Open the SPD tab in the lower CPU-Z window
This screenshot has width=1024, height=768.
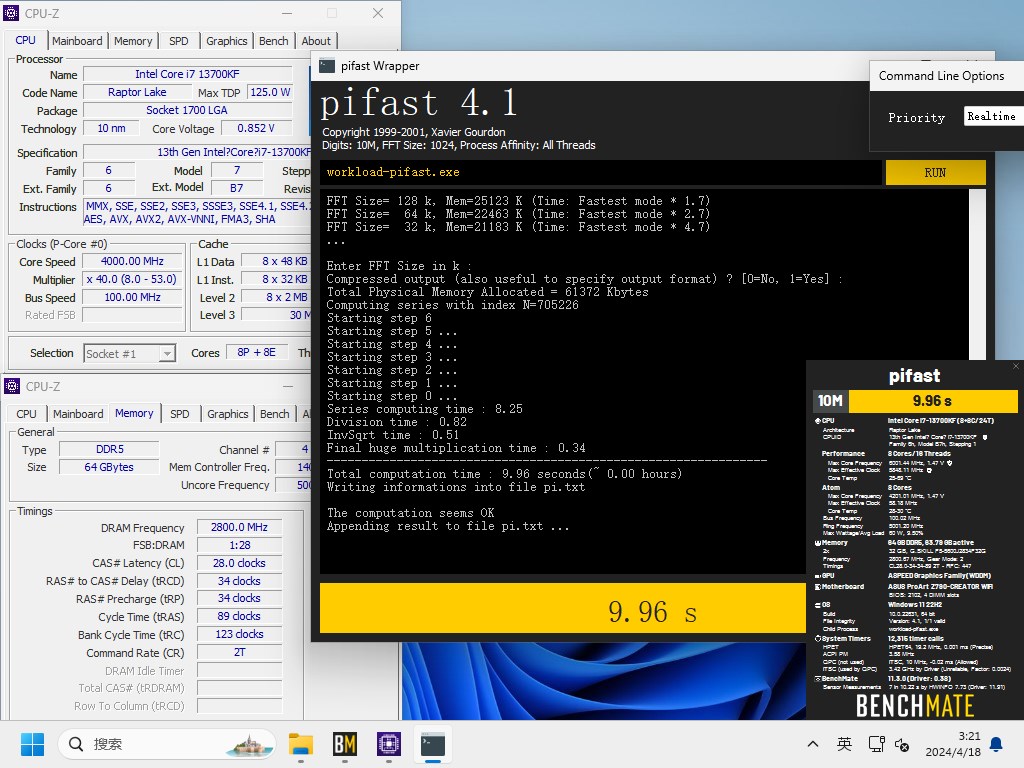180,414
